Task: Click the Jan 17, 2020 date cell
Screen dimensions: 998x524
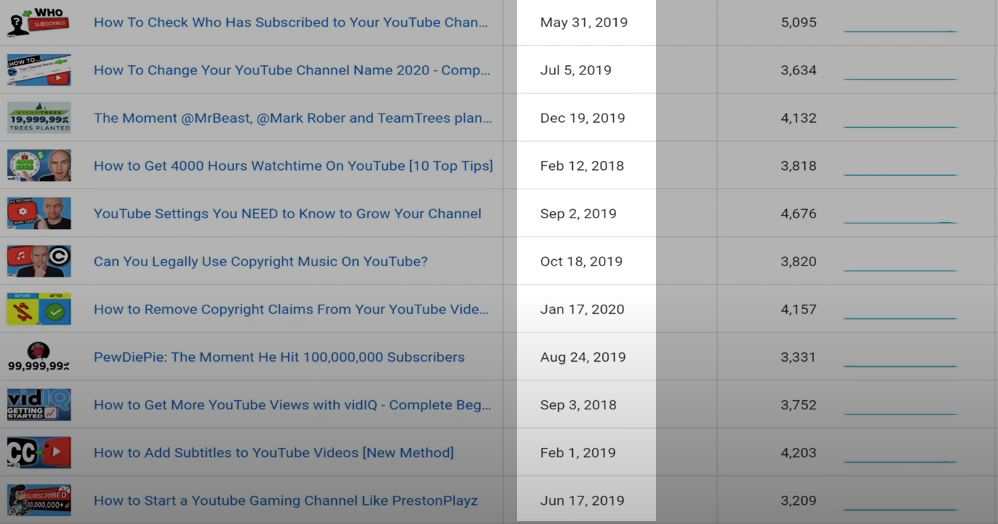Action: (586, 309)
